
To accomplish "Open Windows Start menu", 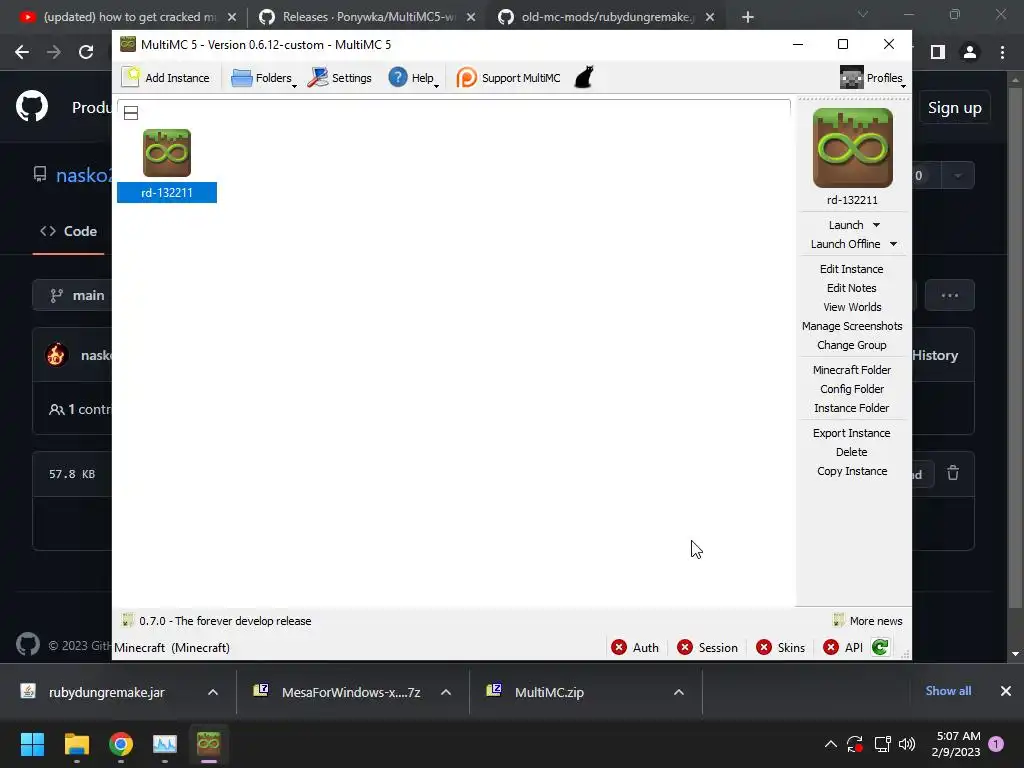I will coord(32,744).
